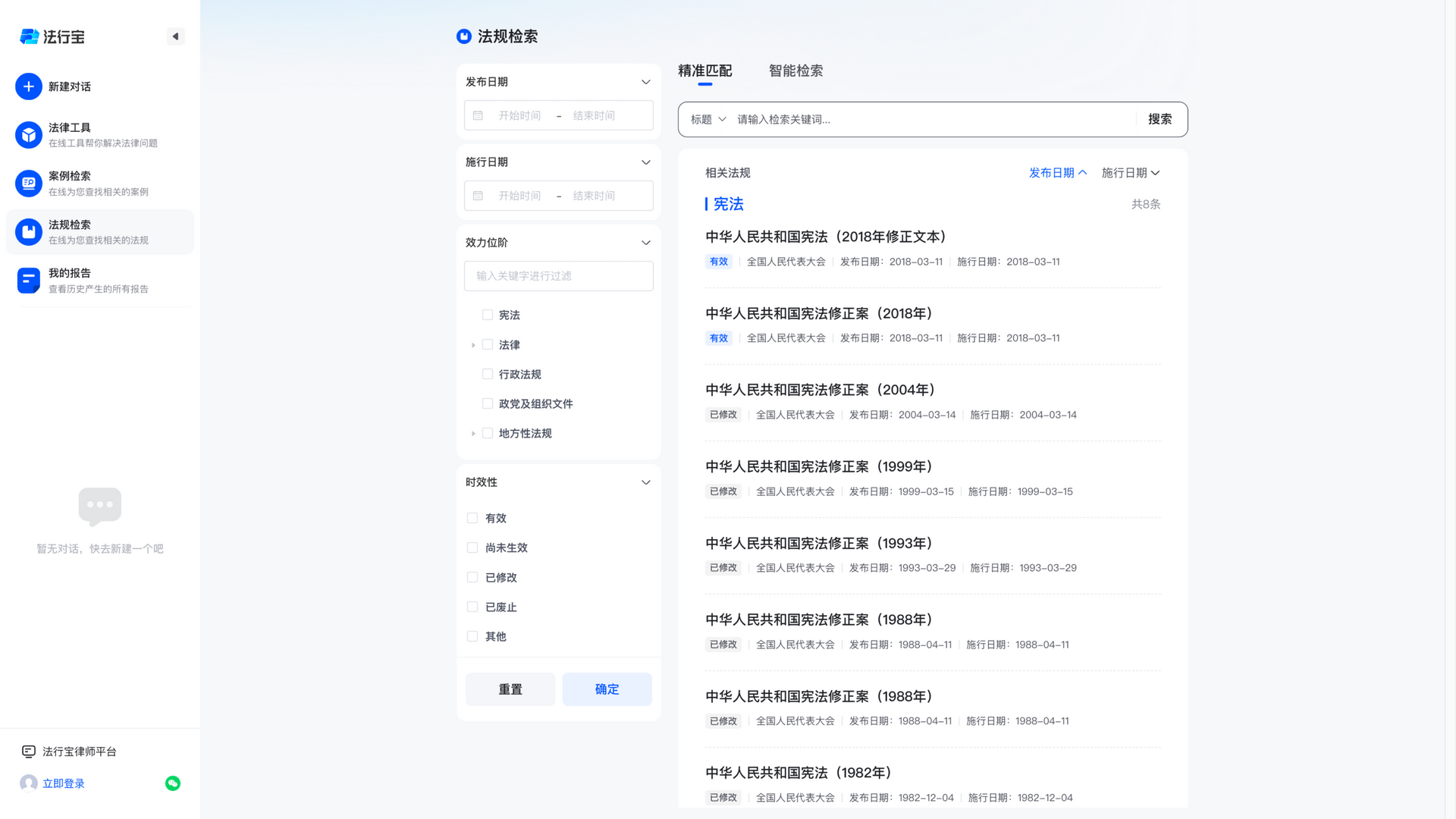Sort results by 施行日期
Viewport: 1456px width, 819px height.
coord(1131,173)
